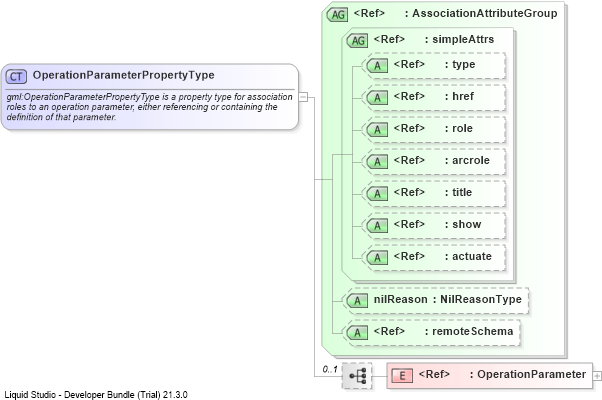The height and width of the screenshot is (400, 602).
Task: Select the ': href' attribute label
Action: click(x=459, y=96)
